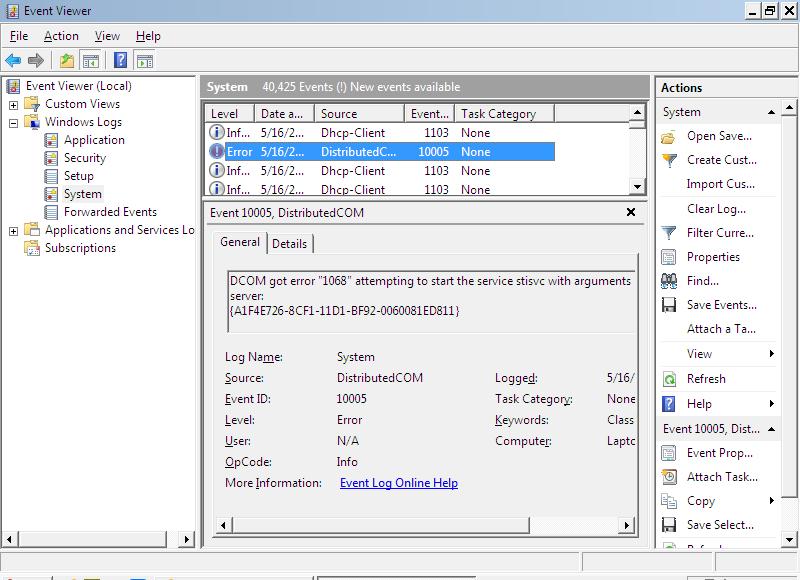Screen dimensions: 800x580
Task: Click the Windows Logs folder icon
Action: (x=32, y=122)
